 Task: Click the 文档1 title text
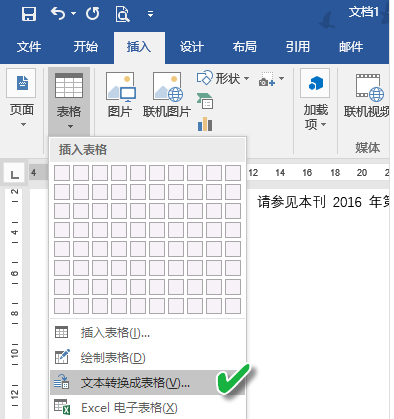click(x=364, y=12)
